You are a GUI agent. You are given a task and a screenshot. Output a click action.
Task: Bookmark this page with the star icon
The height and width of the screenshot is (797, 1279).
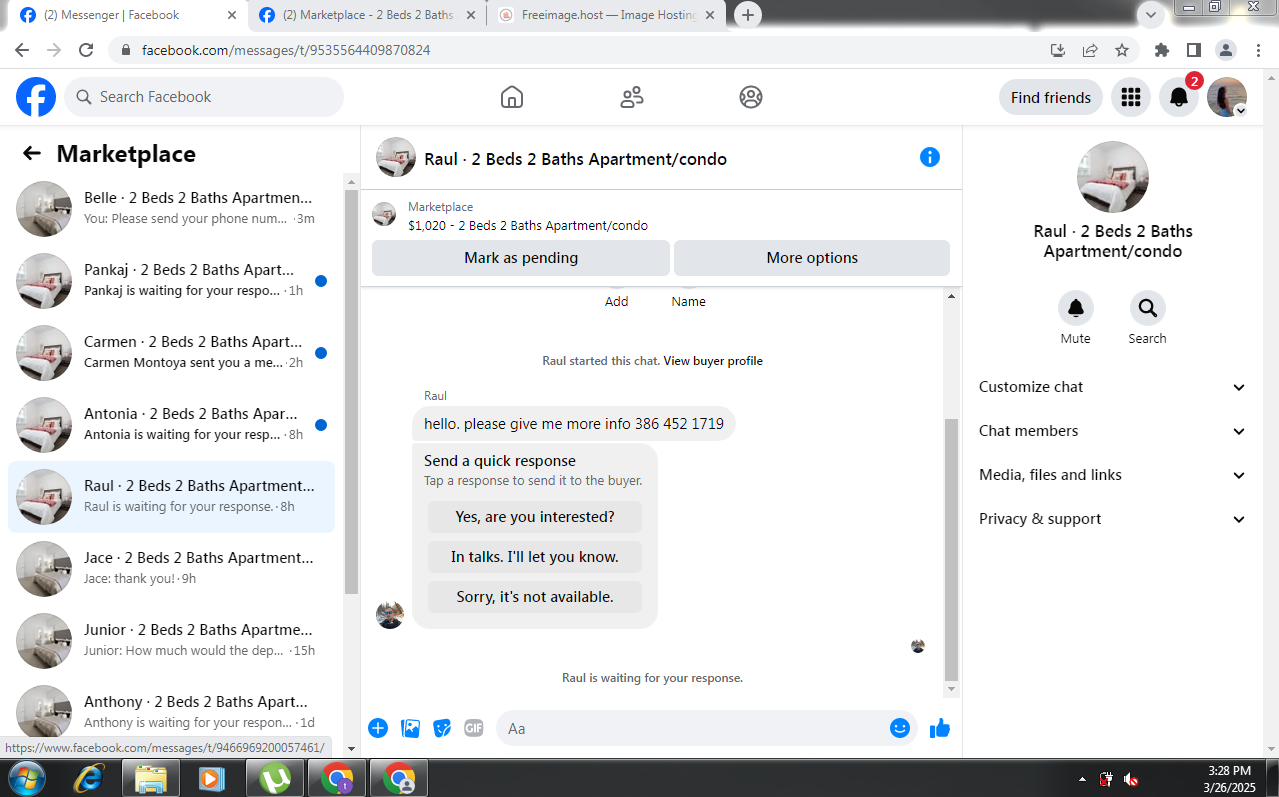click(x=1122, y=50)
